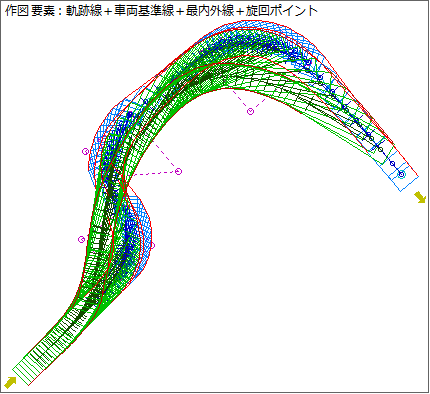Screen dimensions: 430x394
Task: Click the yellow entry arrow beside the green start vehicle
Action: (10, 382)
